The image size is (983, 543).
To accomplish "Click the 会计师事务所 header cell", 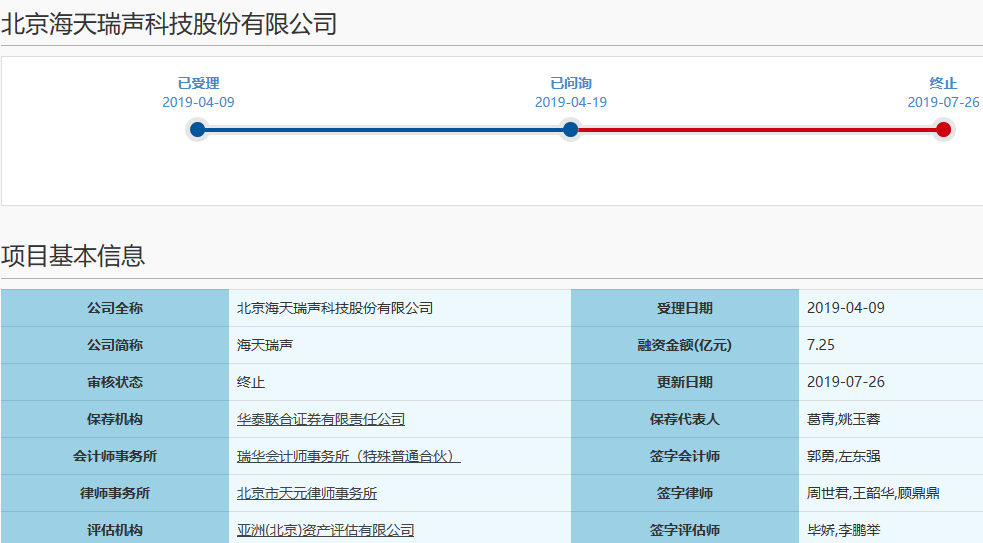I will click(x=115, y=456).
